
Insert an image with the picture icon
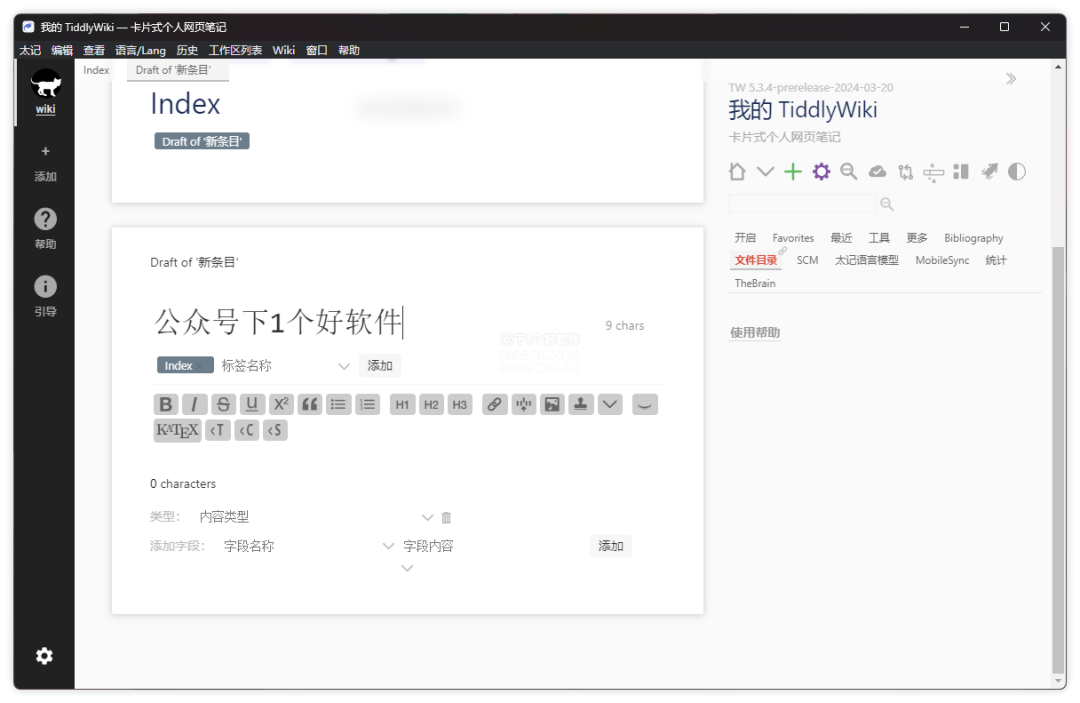tap(552, 405)
